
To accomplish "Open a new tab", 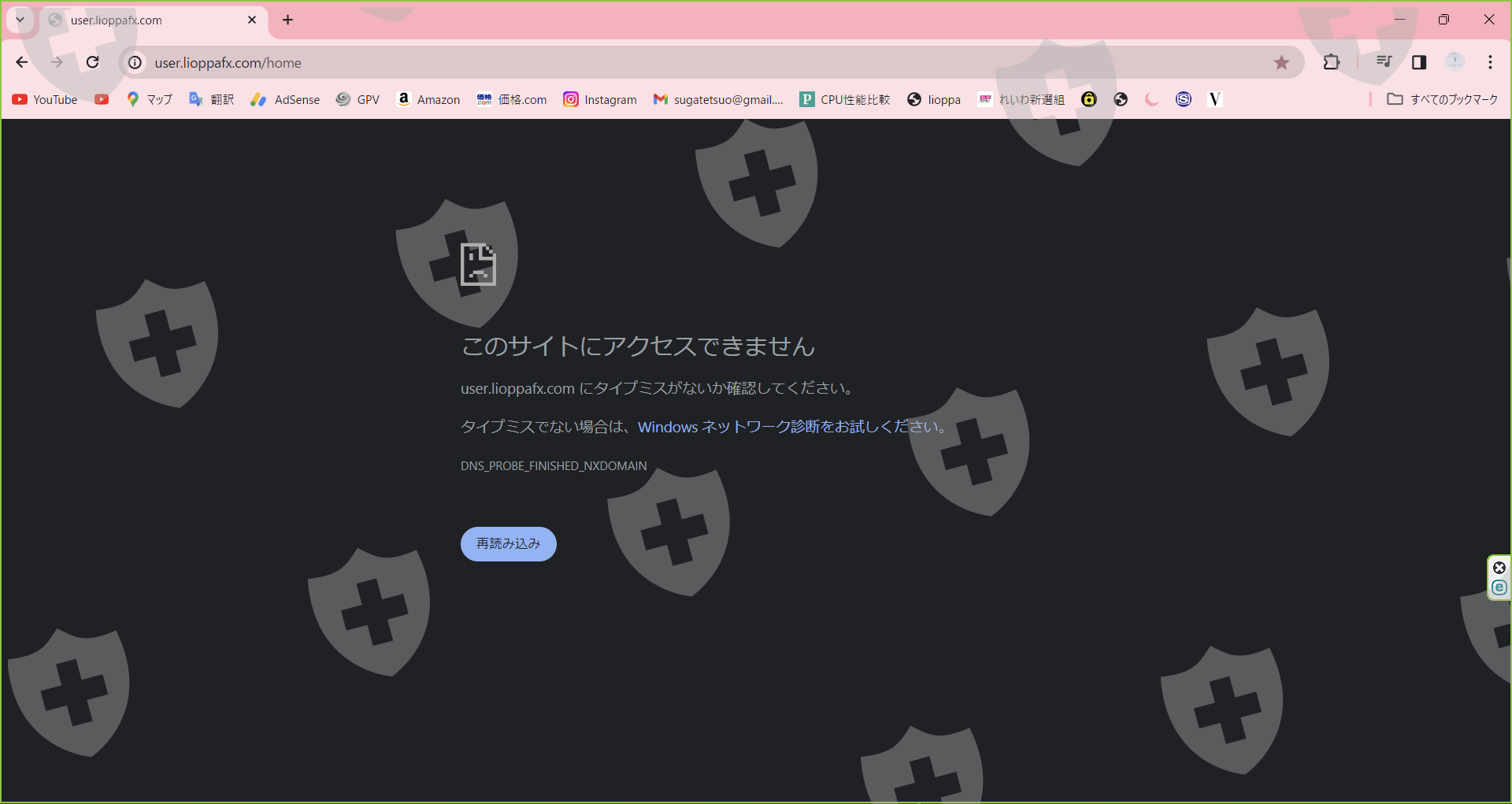I will tap(288, 20).
